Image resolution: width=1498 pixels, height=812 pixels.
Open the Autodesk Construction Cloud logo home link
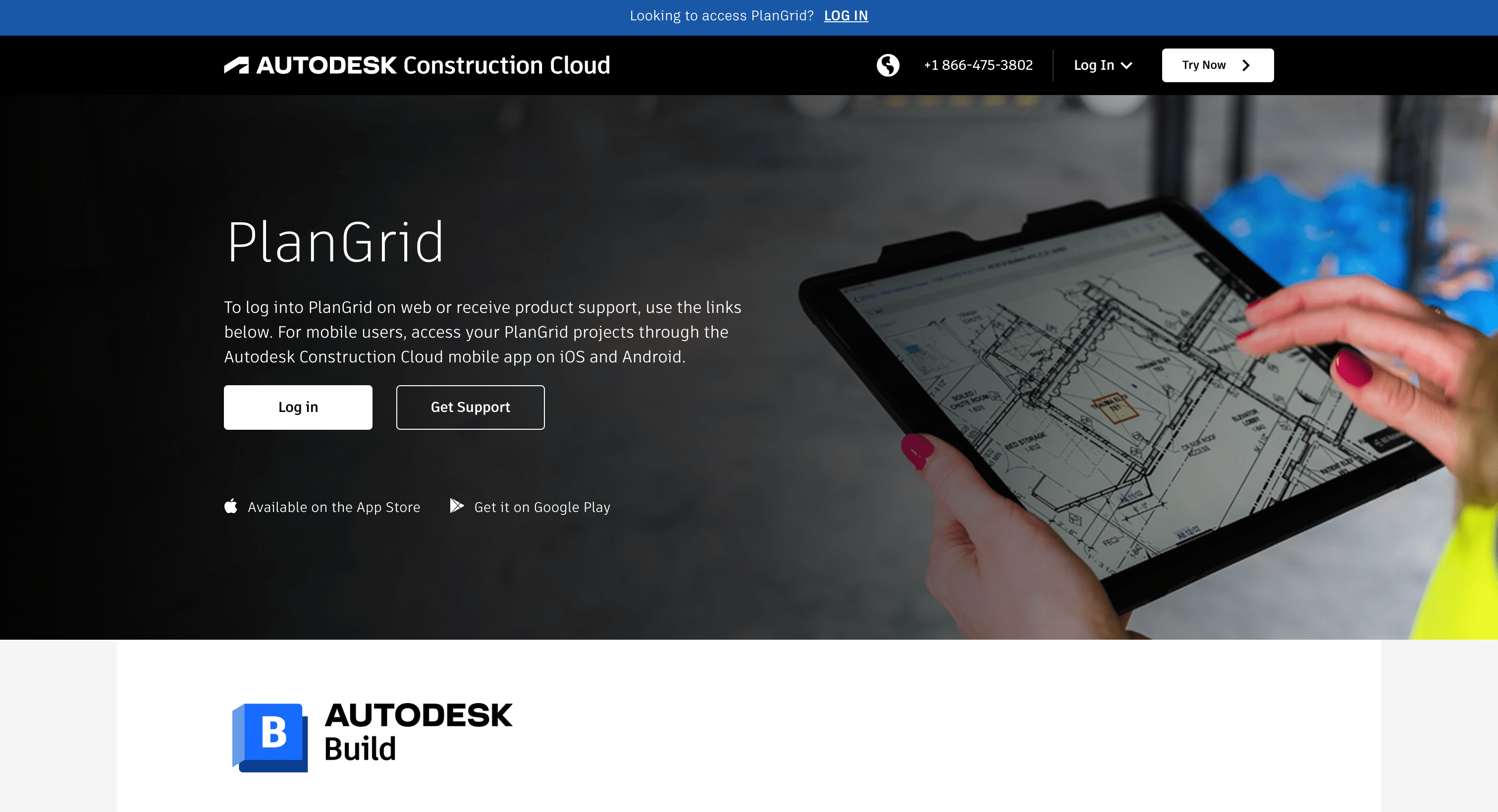tap(417, 65)
